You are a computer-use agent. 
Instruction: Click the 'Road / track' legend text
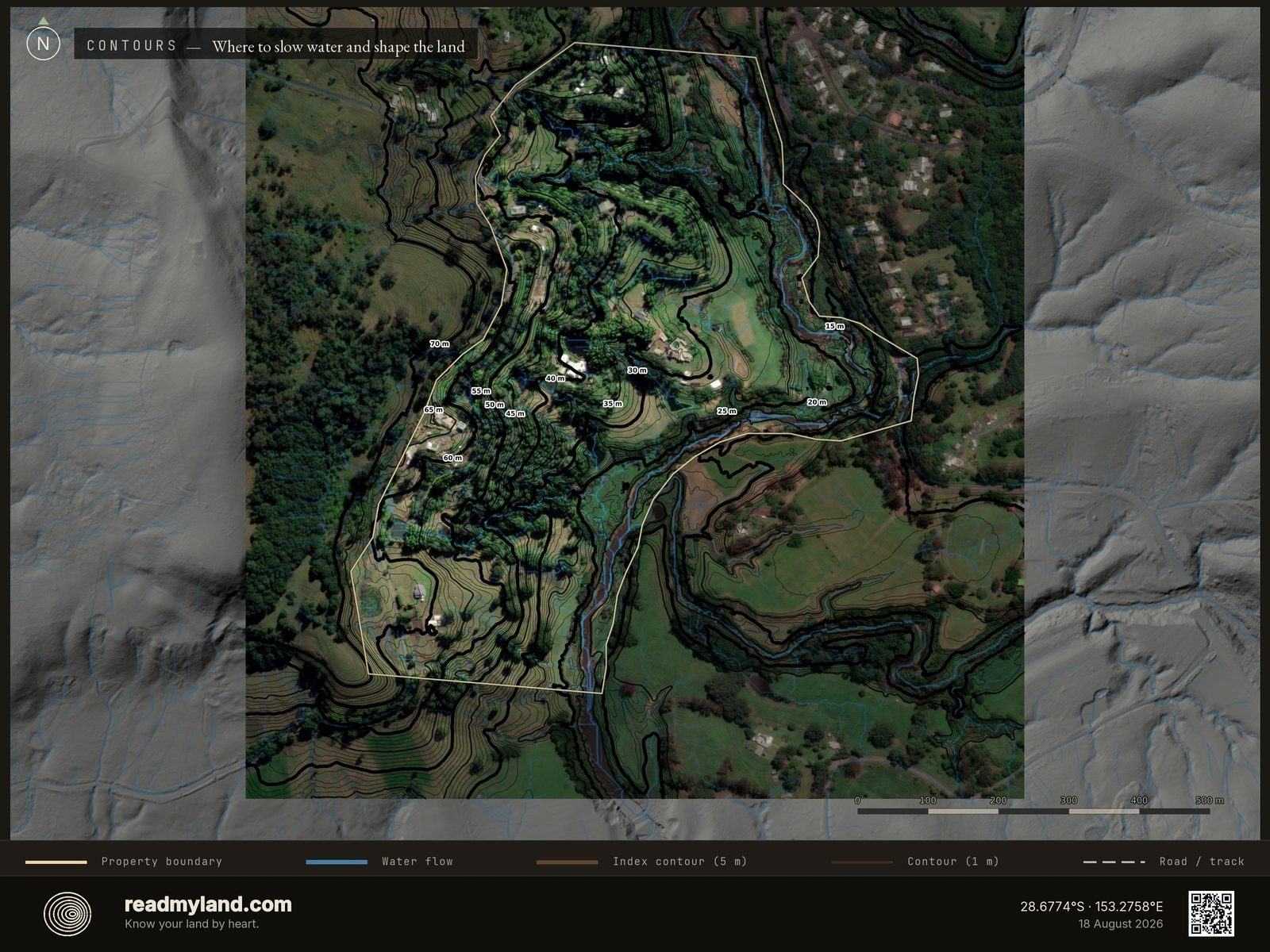coord(1202,862)
